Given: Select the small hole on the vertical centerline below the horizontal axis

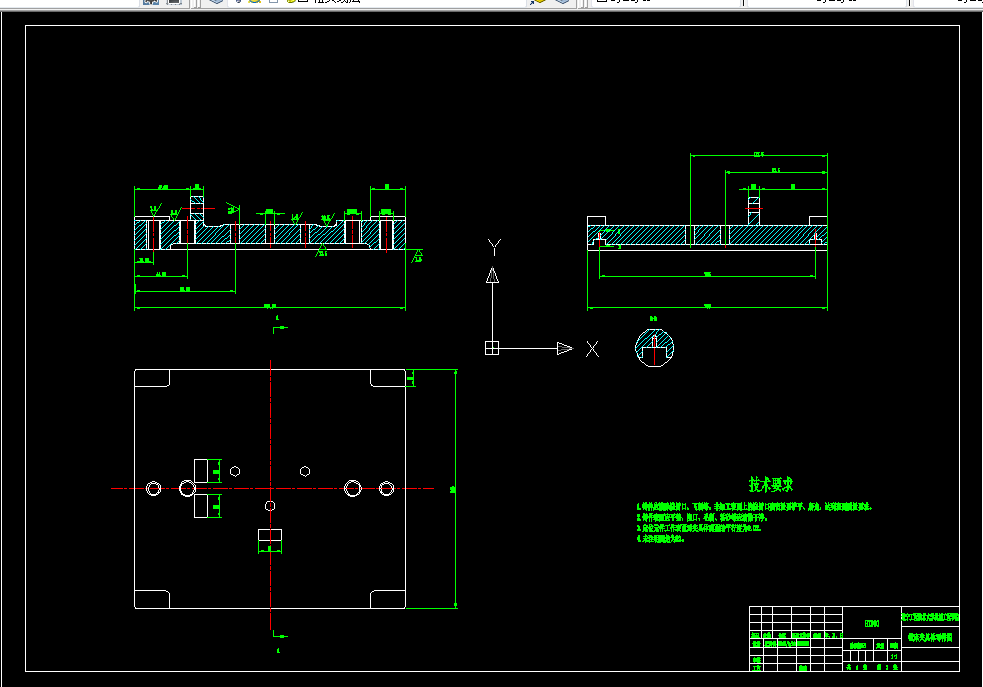Looking at the screenshot, I should 270,506.
